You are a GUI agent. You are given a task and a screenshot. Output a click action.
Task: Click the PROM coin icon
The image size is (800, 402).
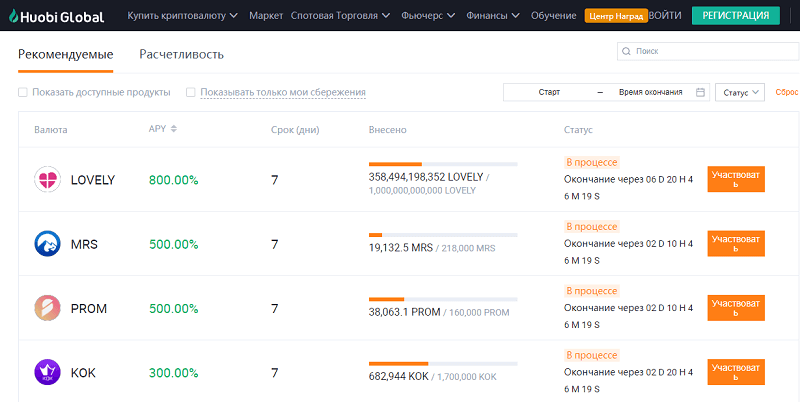[x=47, y=308]
